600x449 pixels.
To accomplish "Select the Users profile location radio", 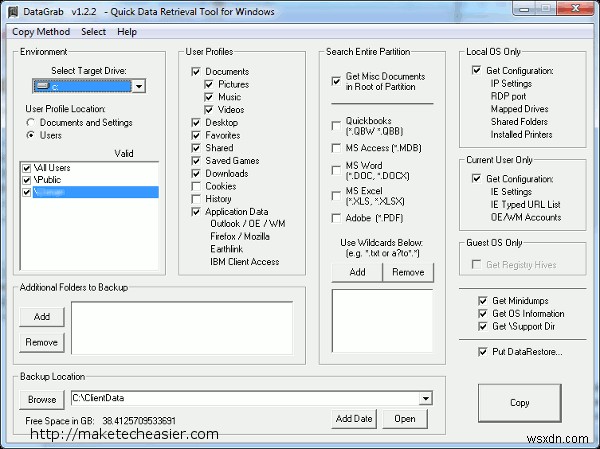I will click(x=30, y=135).
